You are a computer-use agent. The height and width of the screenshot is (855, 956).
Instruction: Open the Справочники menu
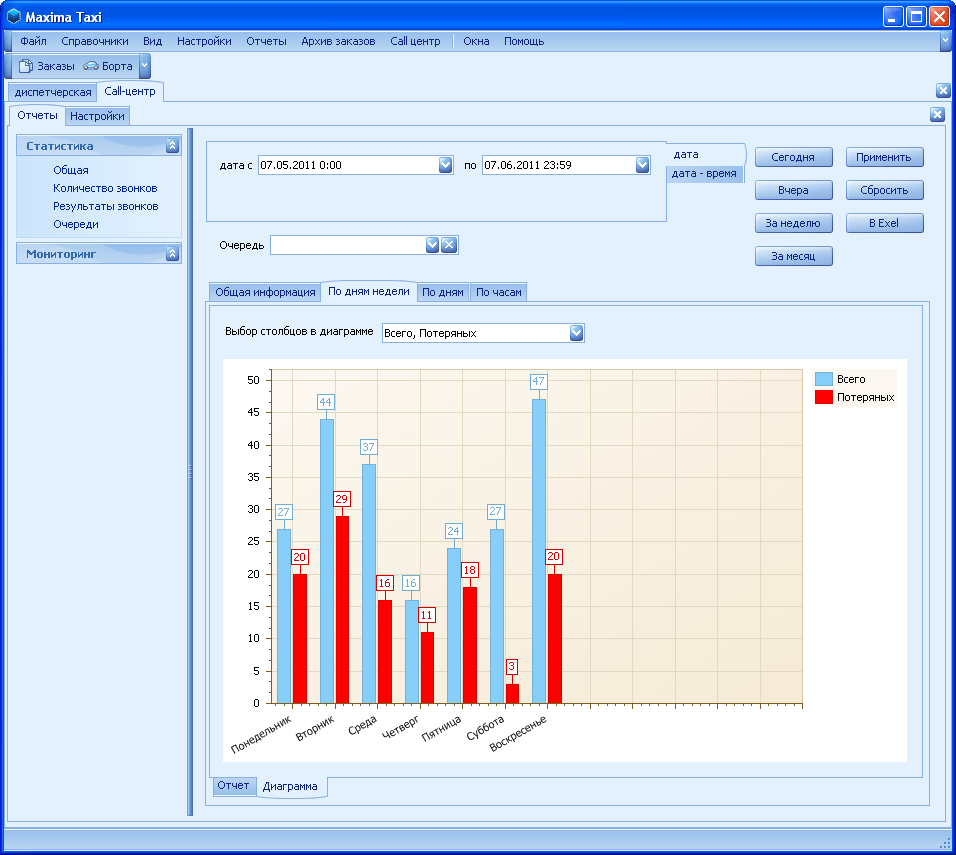point(95,41)
